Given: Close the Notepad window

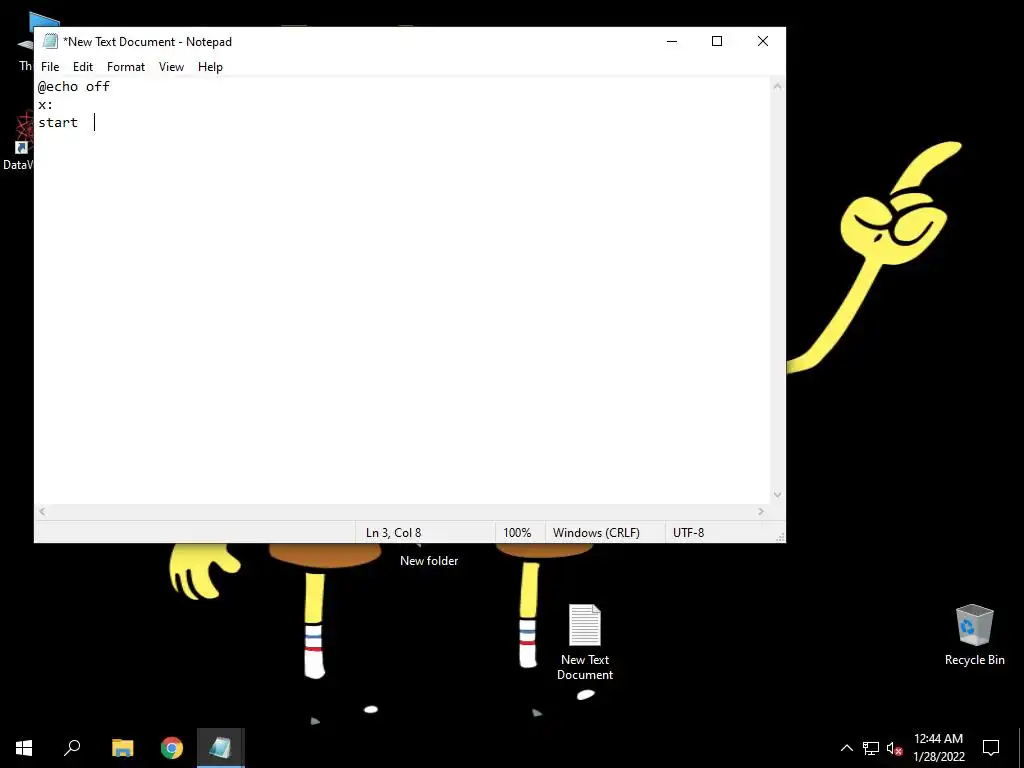Looking at the screenshot, I should 763,41.
